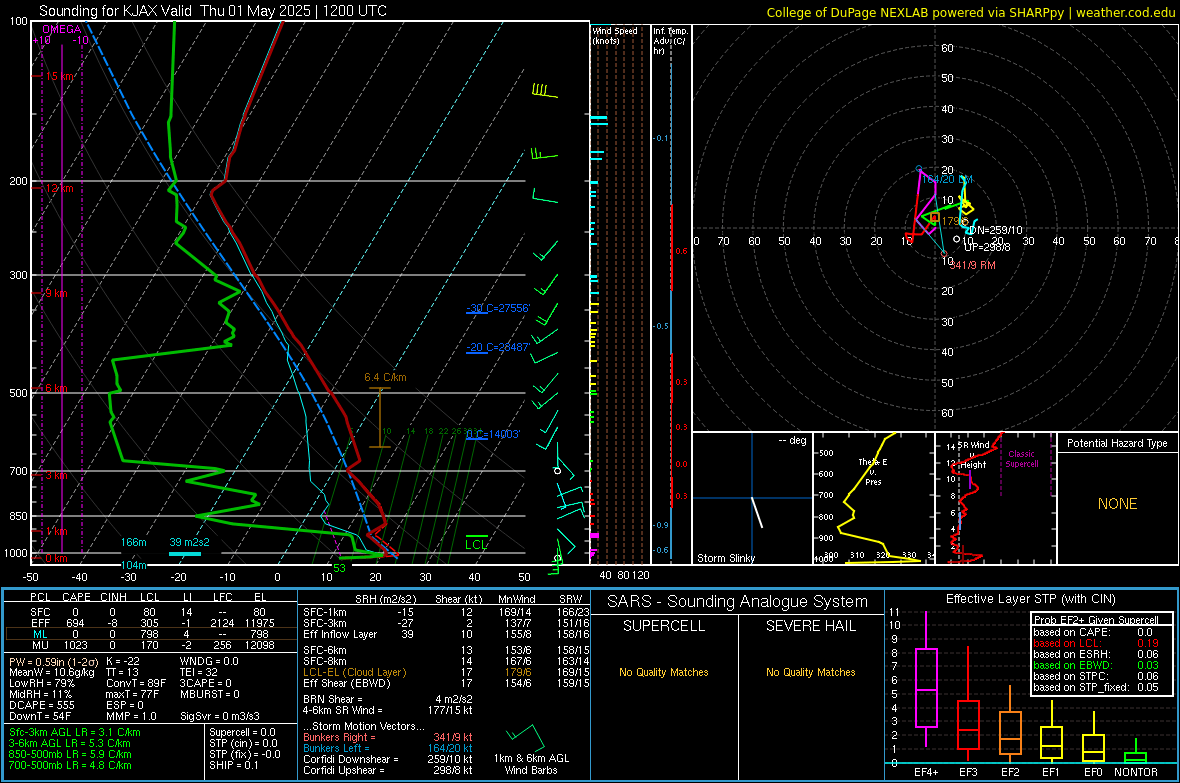Click the EFF EL value '11975'
This screenshot has width=1180, height=783.
click(x=259, y=623)
